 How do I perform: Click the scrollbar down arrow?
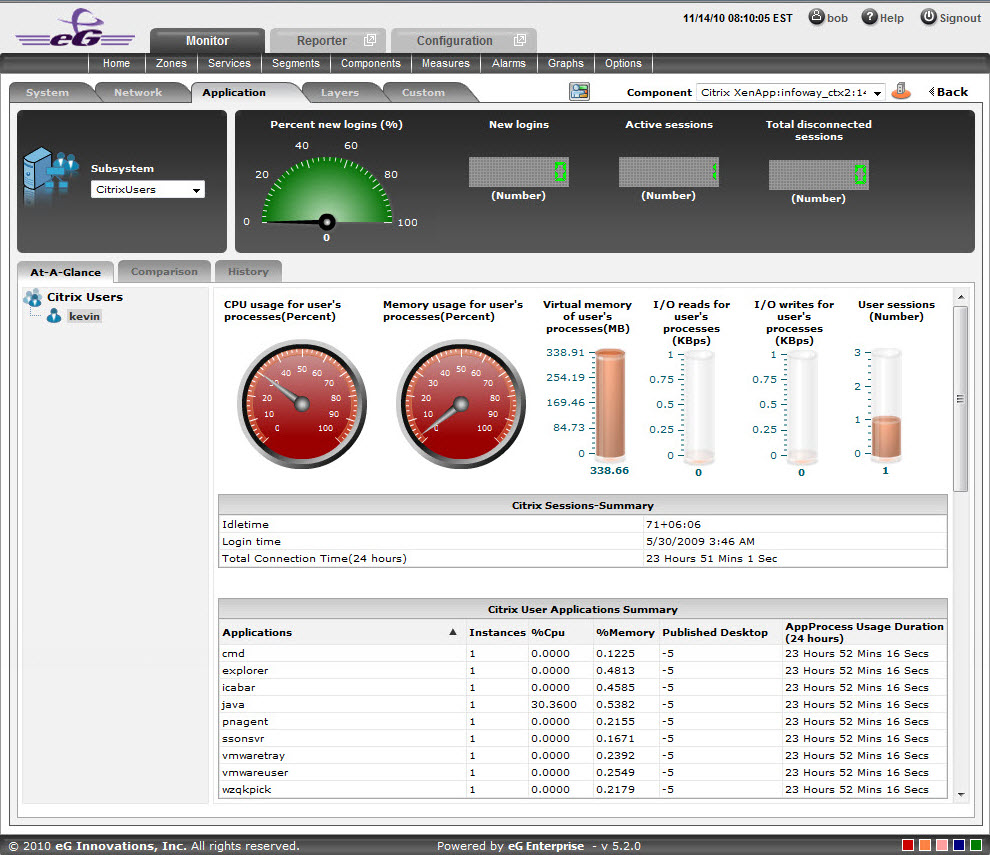tap(960, 794)
